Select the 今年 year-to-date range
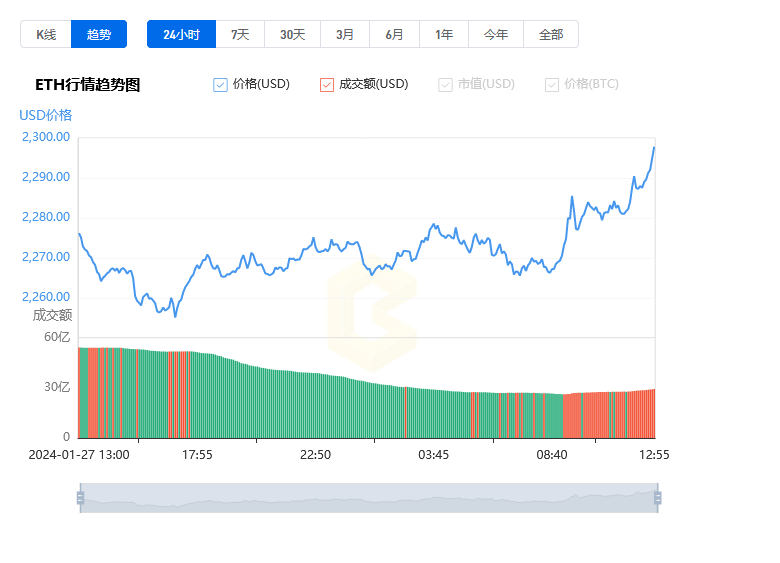Screen dimensions: 780x563 [x=496, y=34]
